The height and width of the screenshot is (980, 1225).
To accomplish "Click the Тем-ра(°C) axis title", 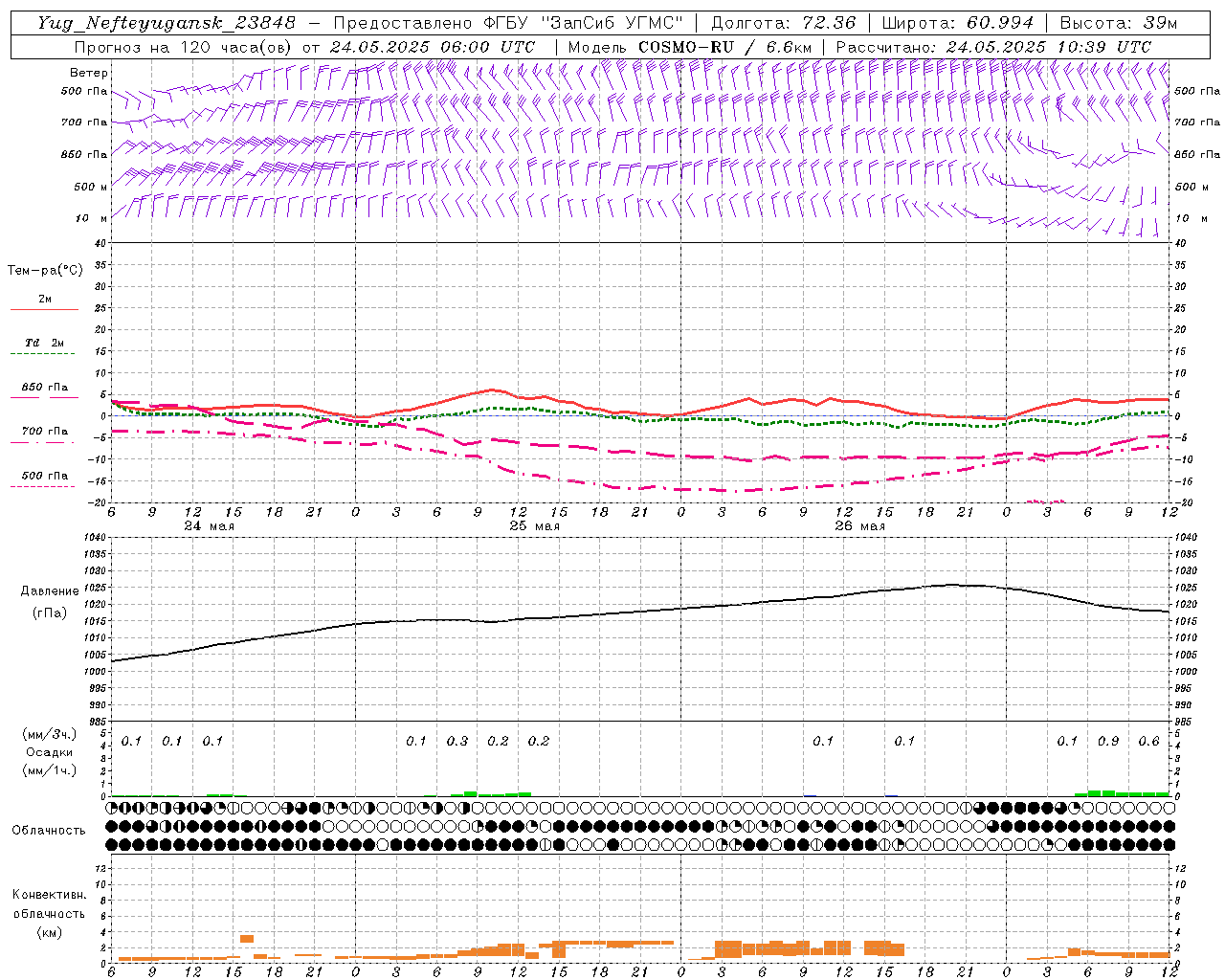I will pyautogui.click(x=45, y=271).
